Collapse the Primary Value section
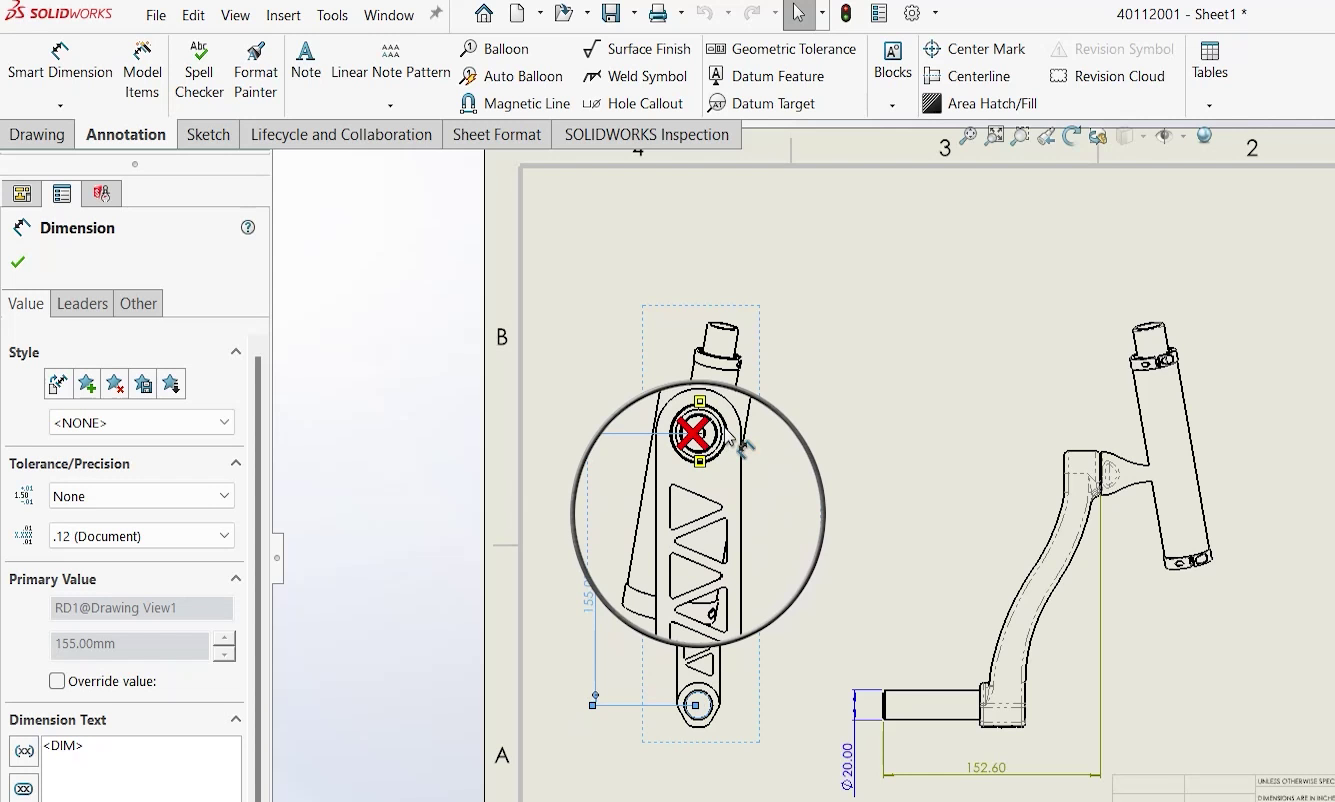This screenshot has height=802, width=1335. click(x=236, y=578)
